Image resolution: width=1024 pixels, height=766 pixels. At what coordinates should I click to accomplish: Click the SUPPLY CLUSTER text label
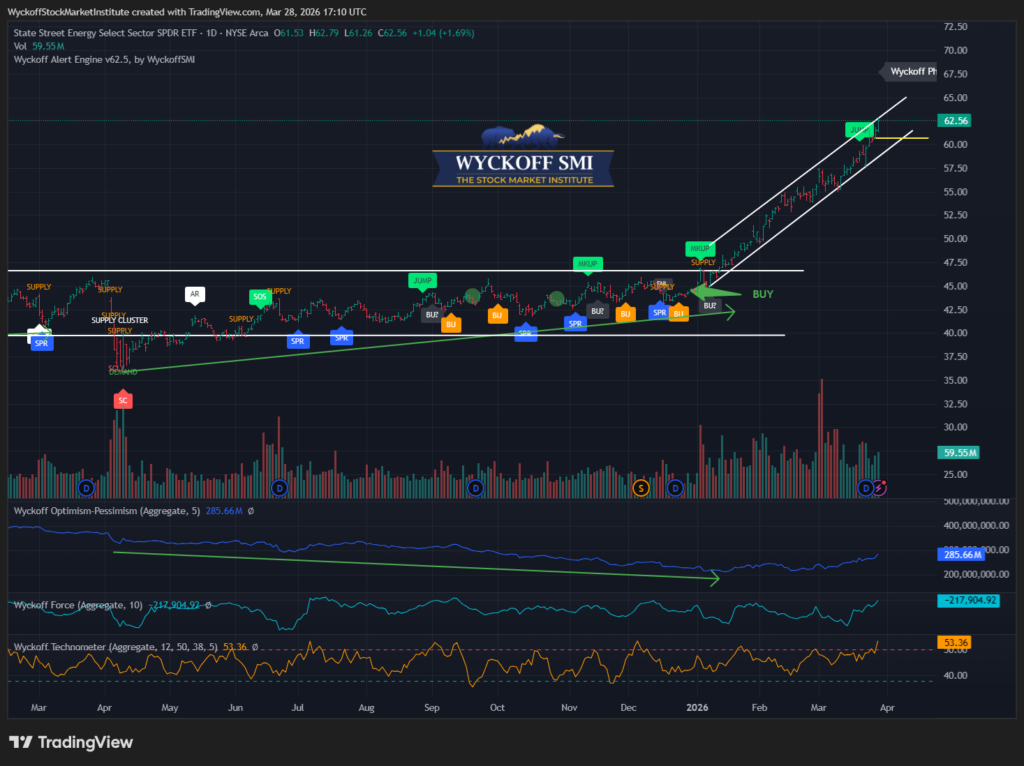tap(120, 320)
